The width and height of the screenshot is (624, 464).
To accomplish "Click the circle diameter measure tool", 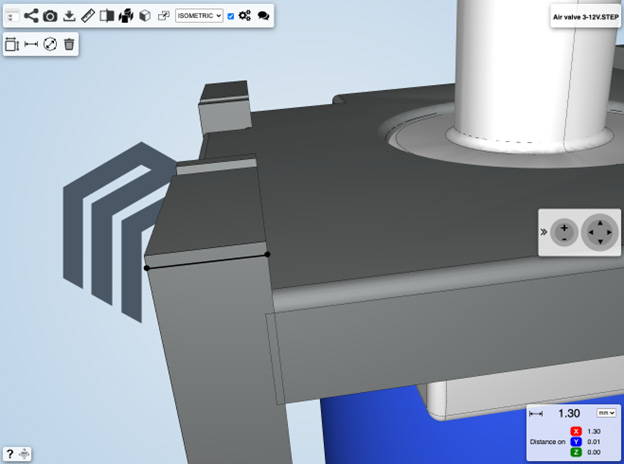I will point(50,44).
